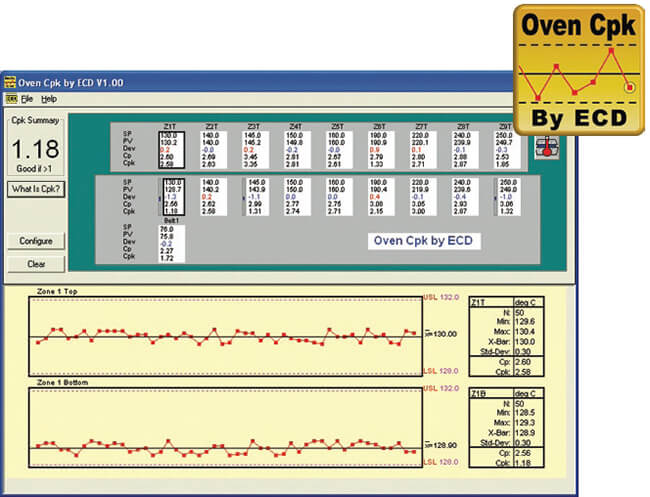Select the Z1T zone data box
Image resolution: width=650 pixels, height=497 pixels.
172,150
